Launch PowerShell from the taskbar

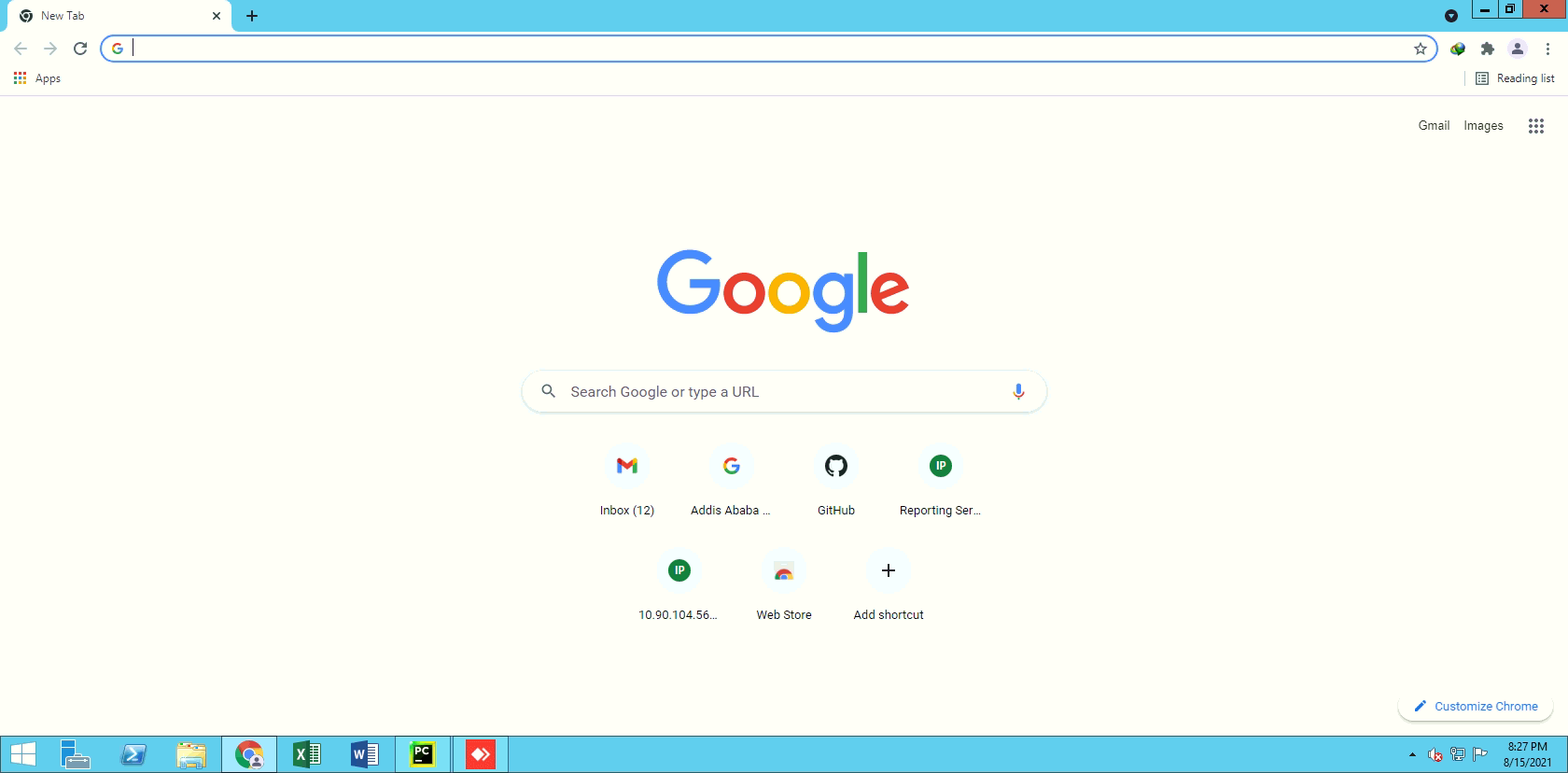(x=133, y=754)
